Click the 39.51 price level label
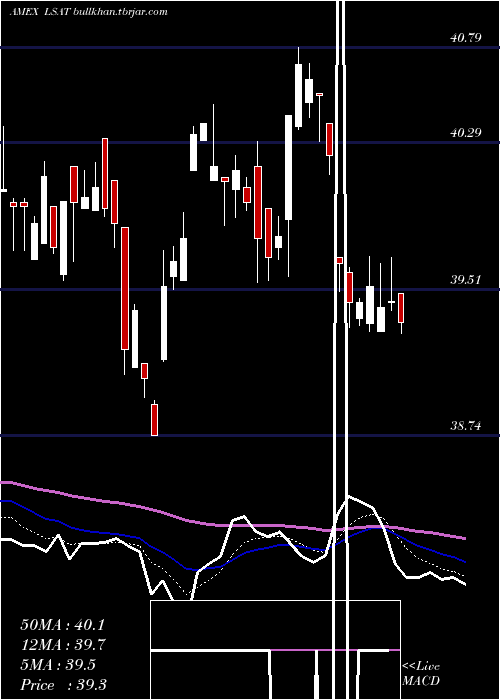The height and width of the screenshot is (700, 500). [x=466, y=280]
